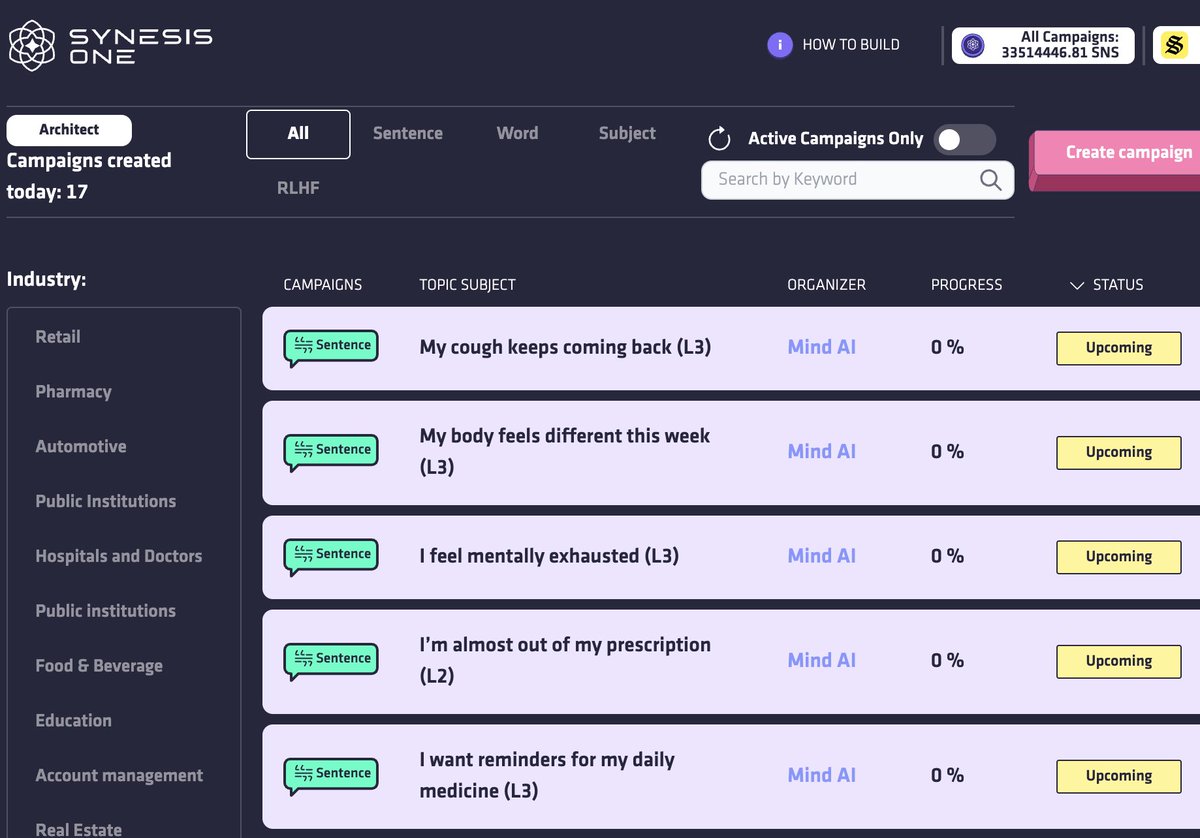Click Sentence badge for almost out of prescription
This screenshot has width=1200, height=838.
(331, 661)
